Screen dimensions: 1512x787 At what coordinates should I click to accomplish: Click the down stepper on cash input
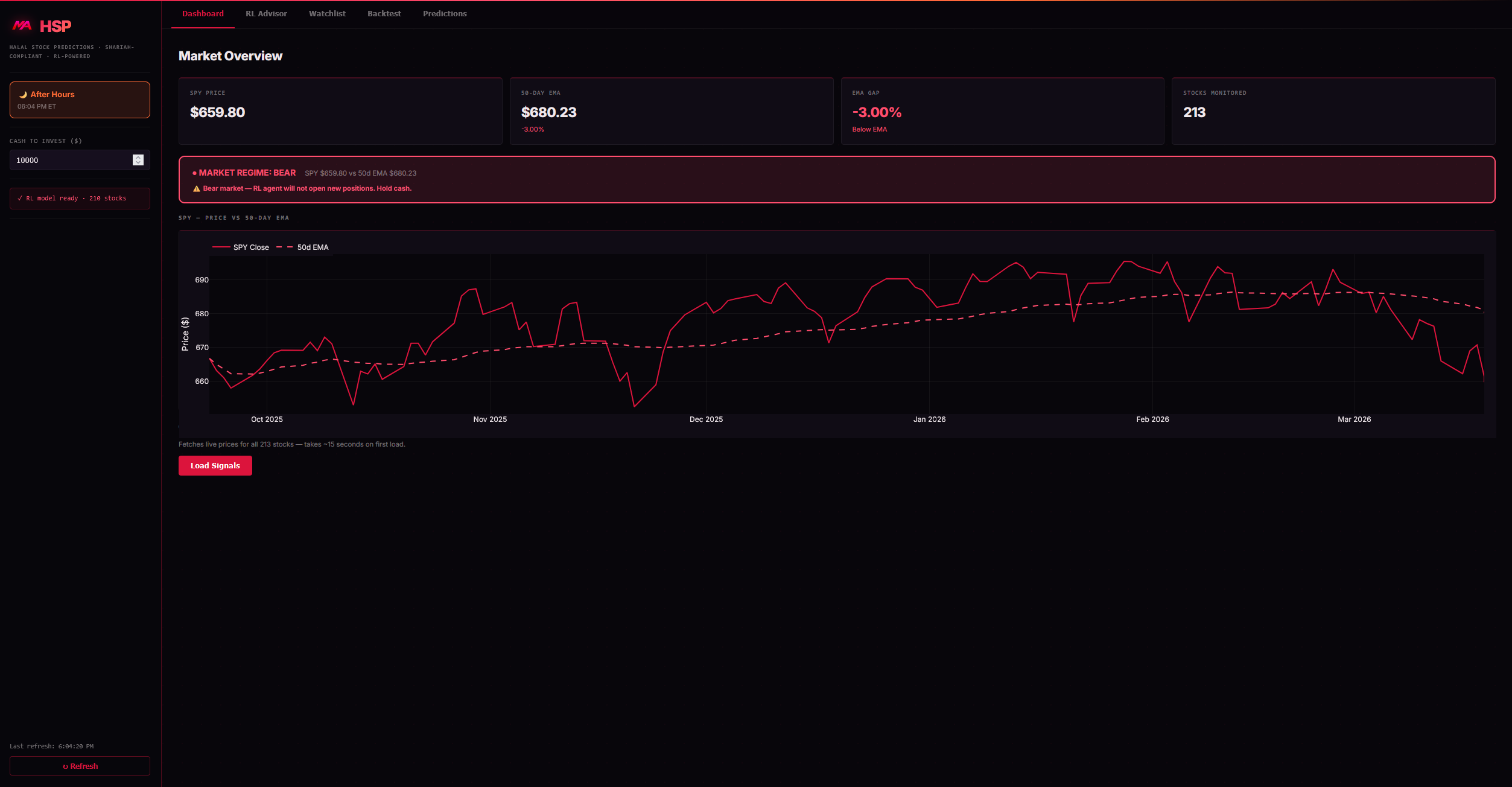point(138,163)
